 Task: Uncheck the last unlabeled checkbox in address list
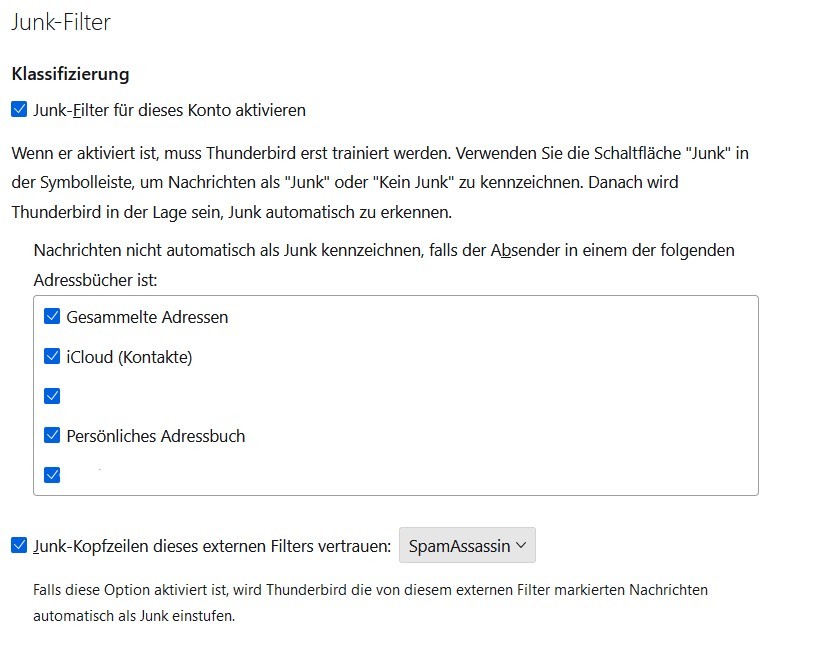coord(53,475)
